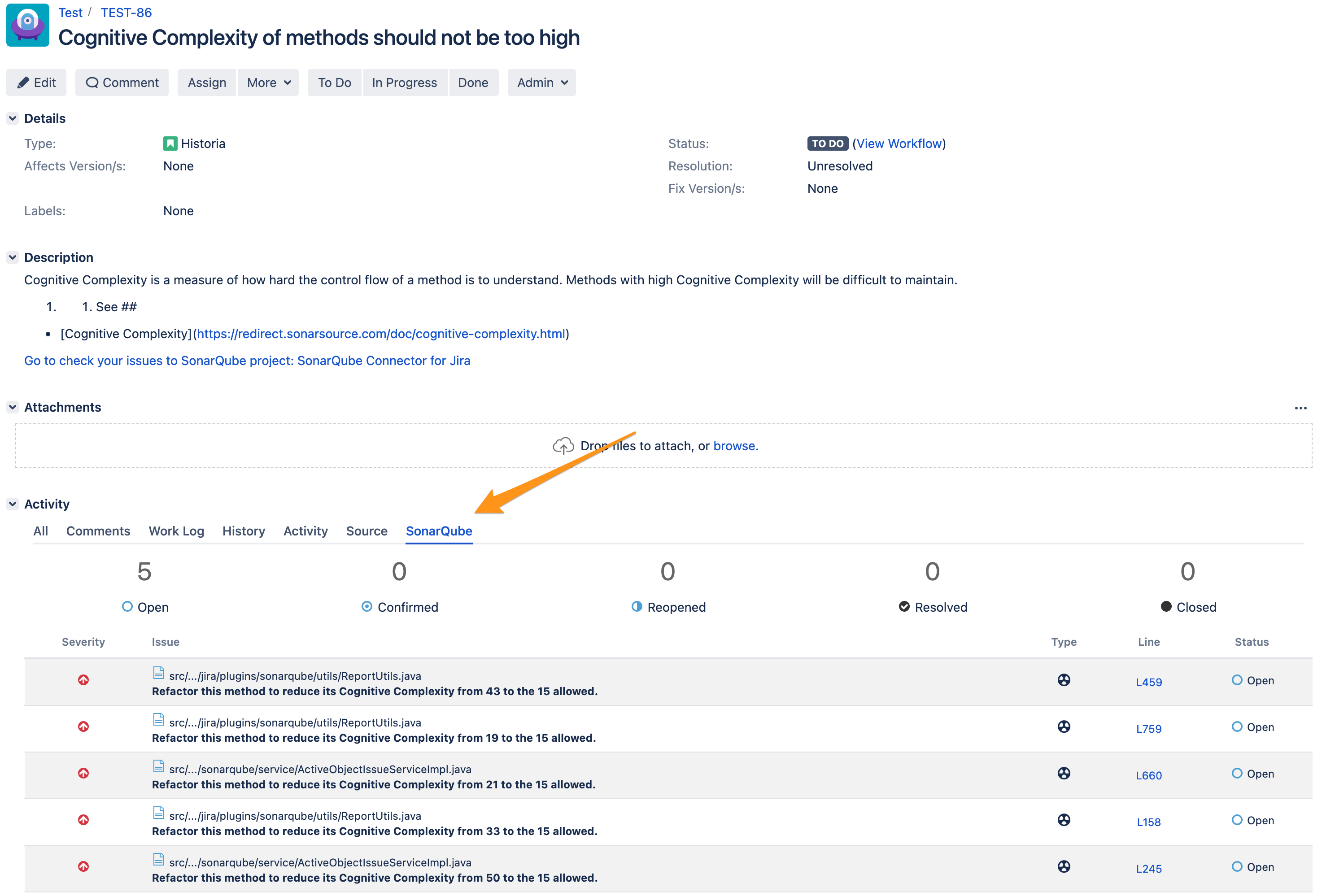Screen dimensions: 1335x896
Task: Click the Severity column header
Action: (83, 642)
